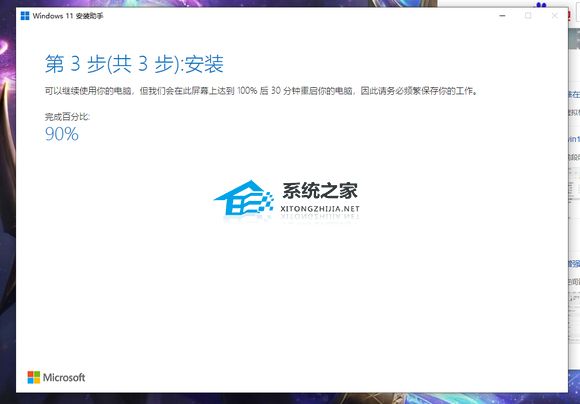This screenshot has width=580, height=404.
Task: Click the heading 第 3 步(共 3 步):安装
Action: 134,64
